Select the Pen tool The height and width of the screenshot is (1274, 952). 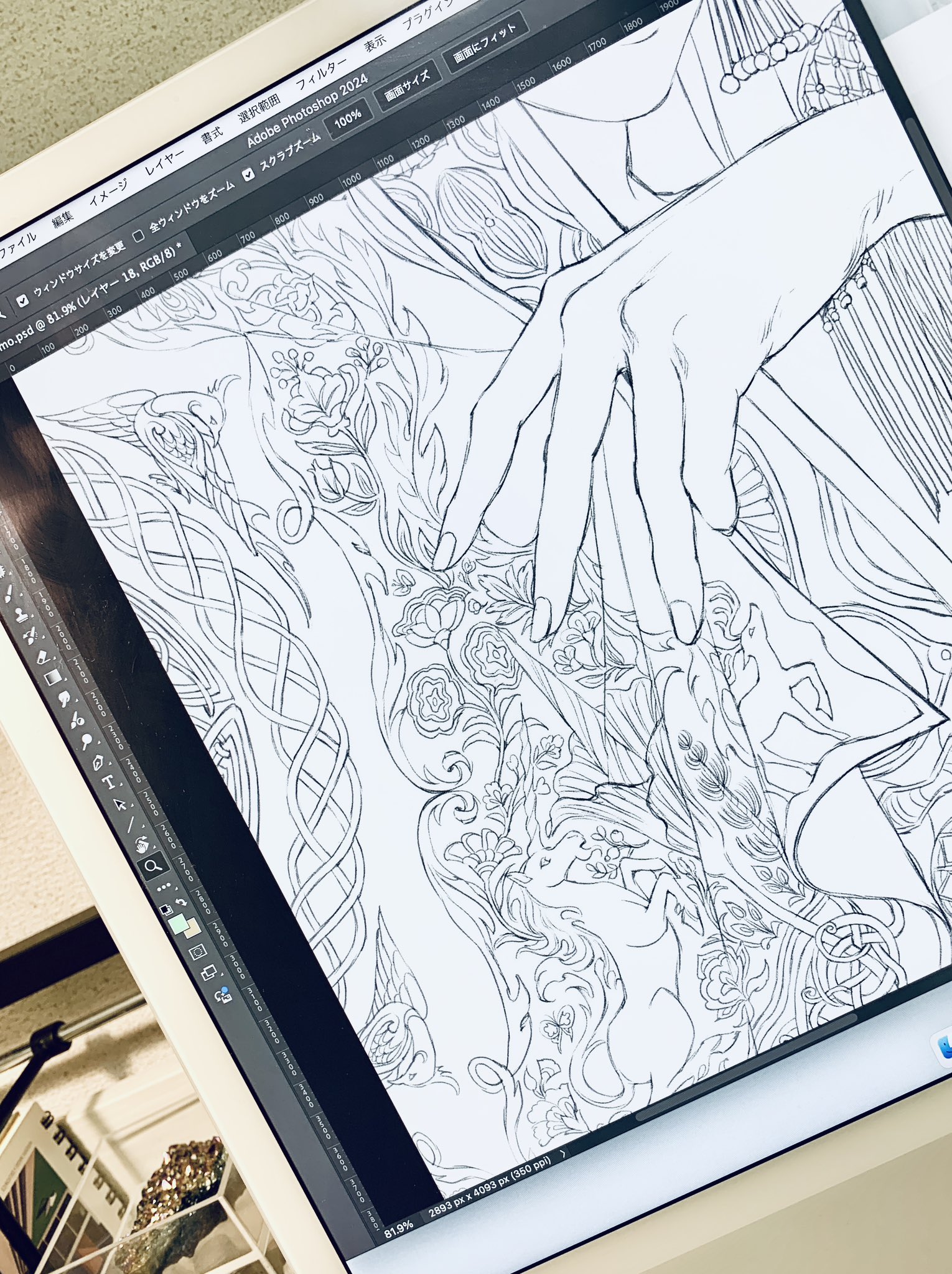98,763
